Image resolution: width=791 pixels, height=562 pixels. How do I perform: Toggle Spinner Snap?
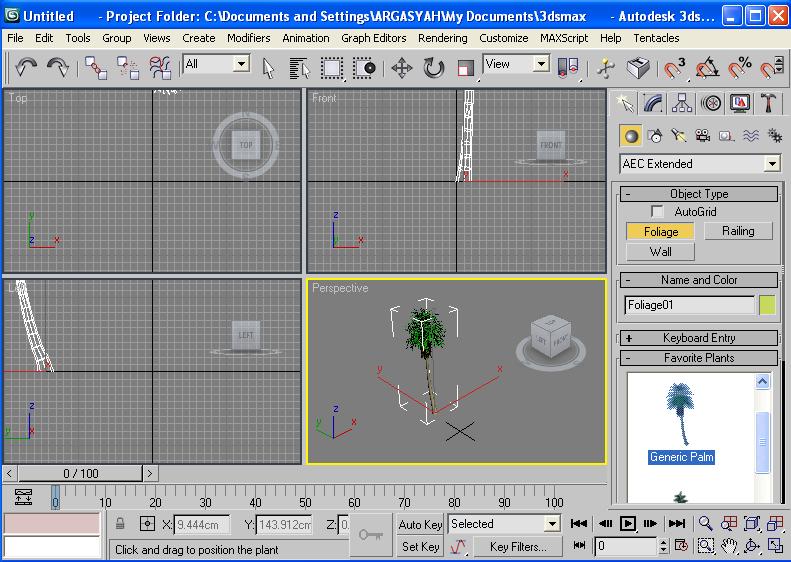point(772,68)
